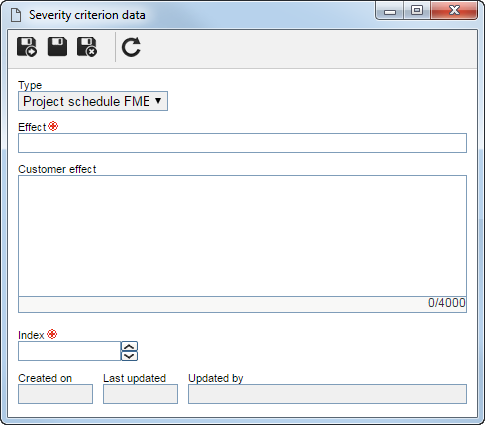Click inside the Effect text field

click(x=242, y=143)
